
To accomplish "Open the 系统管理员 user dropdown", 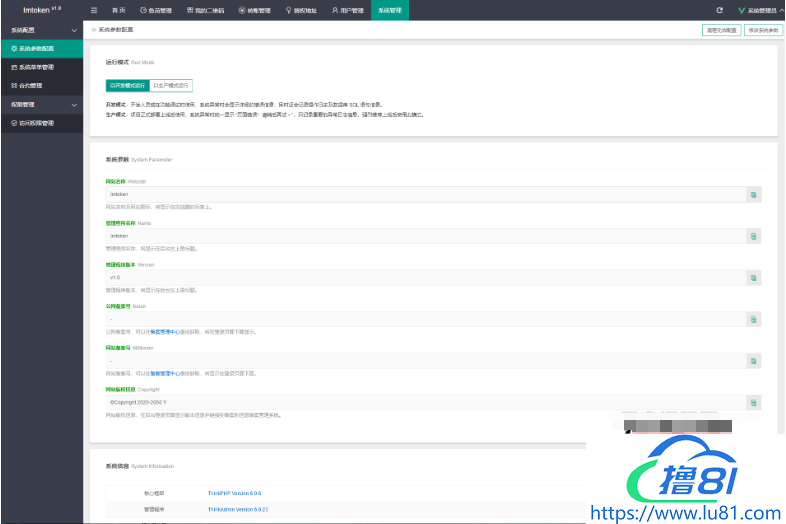I will [760, 10].
